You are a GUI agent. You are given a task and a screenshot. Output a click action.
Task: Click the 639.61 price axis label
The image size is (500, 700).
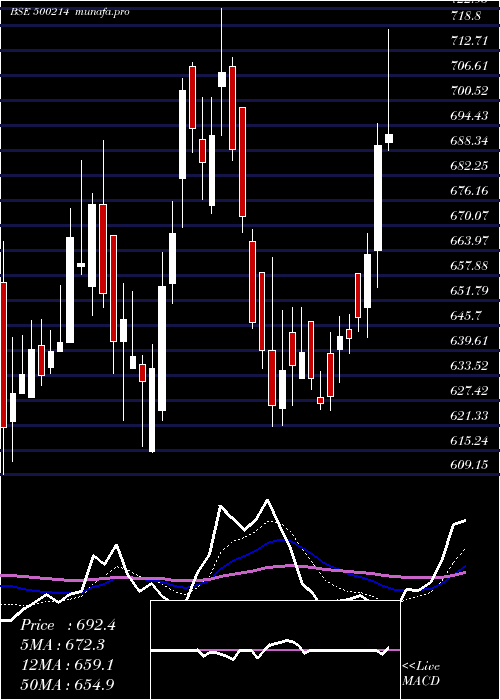(468, 341)
